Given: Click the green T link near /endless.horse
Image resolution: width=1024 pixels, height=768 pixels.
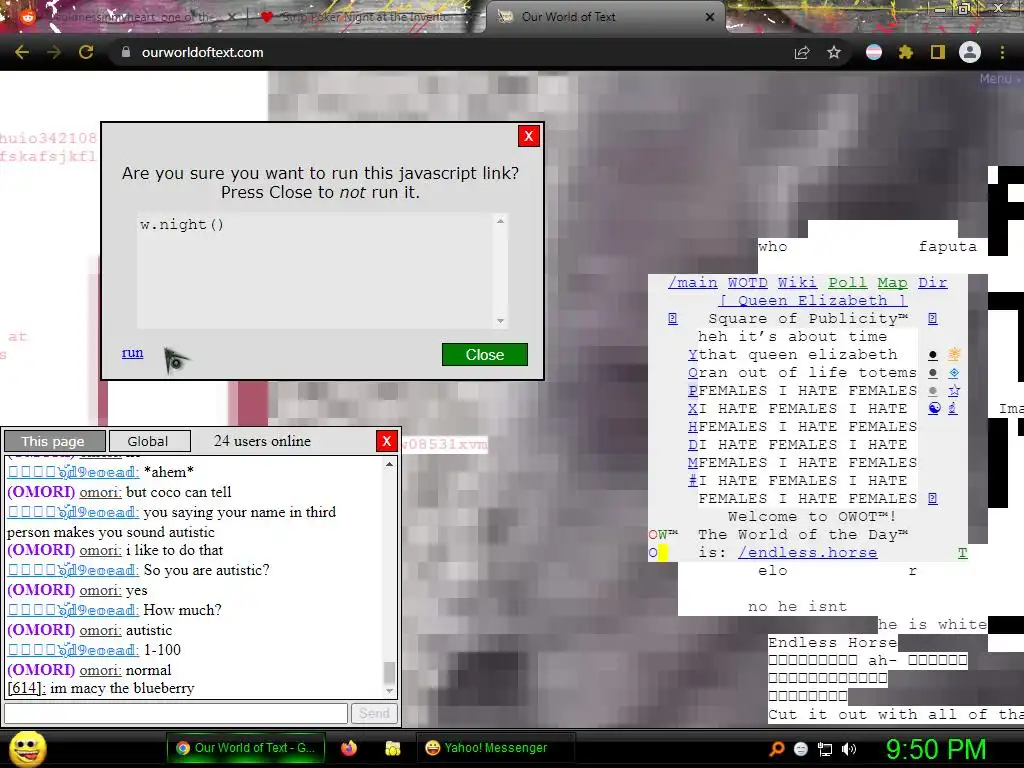Looking at the screenshot, I should pos(963,553).
